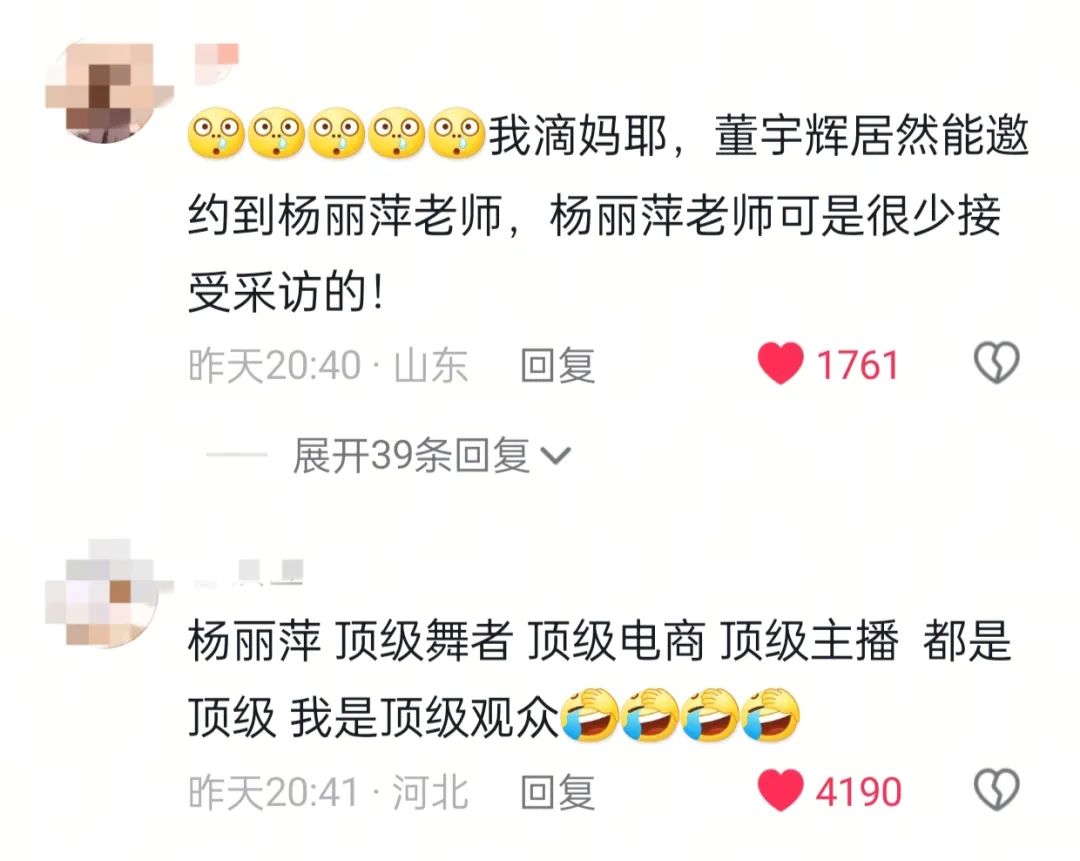Select the 顶级观众 comment text

[x=599, y=679]
